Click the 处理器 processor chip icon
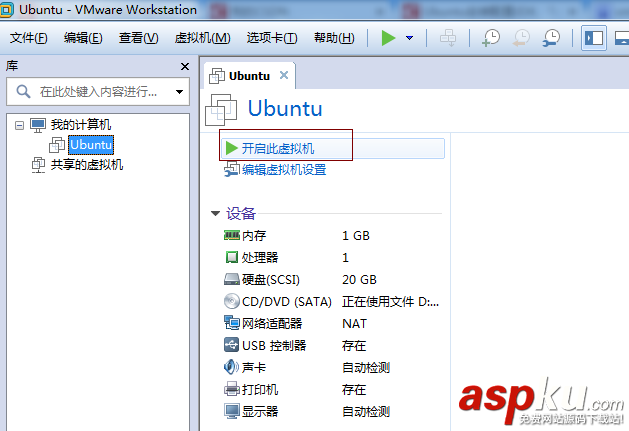Image resolution: width=629 pixels, height=431 pixels. point(231,257)
